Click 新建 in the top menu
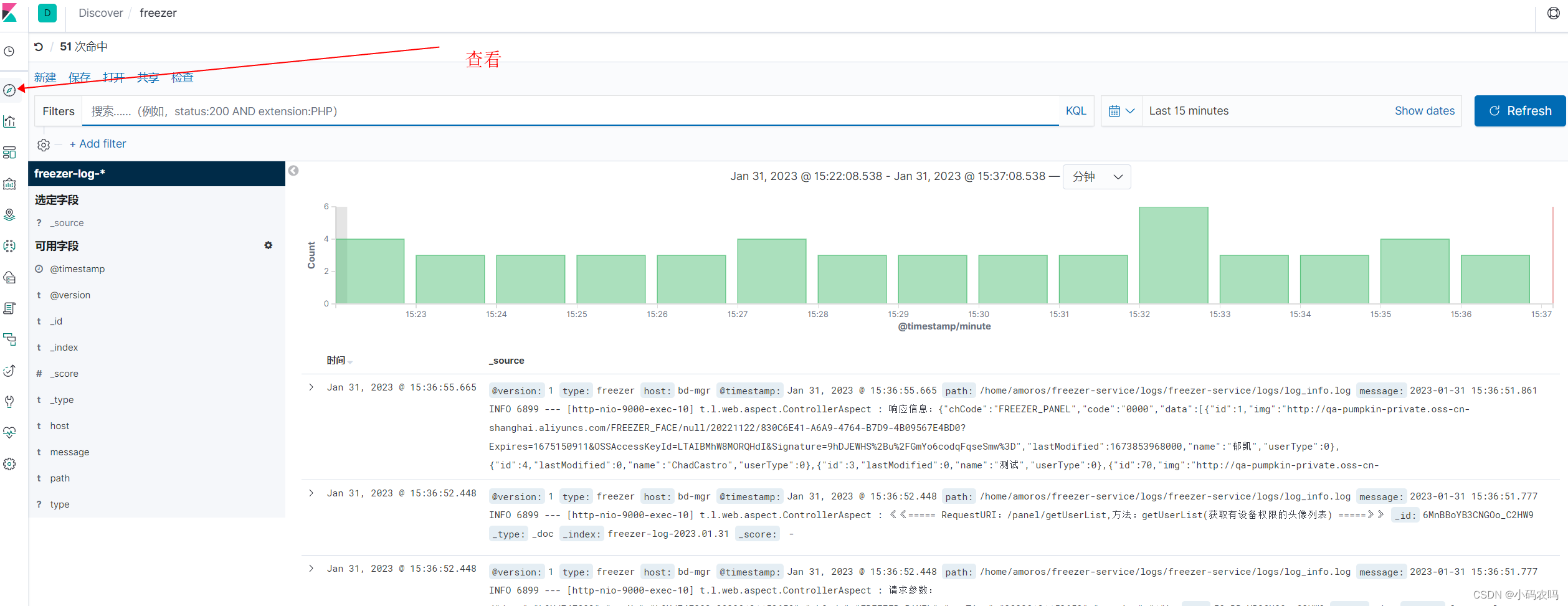Image resolution: width=1568 pixels, height=606 pixels. [45, 78]
